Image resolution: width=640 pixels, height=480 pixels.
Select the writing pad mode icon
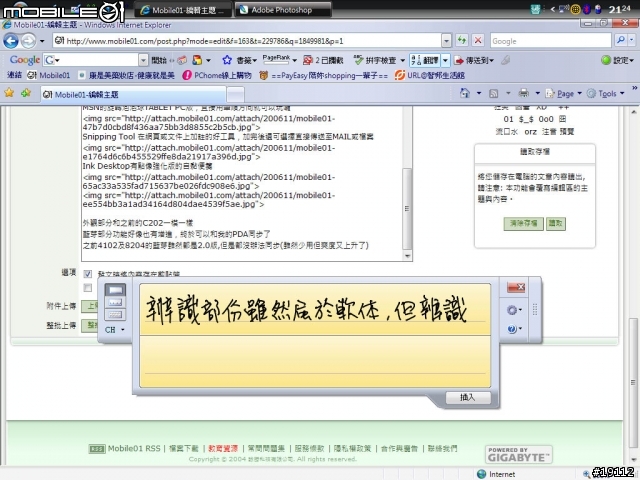116,290
